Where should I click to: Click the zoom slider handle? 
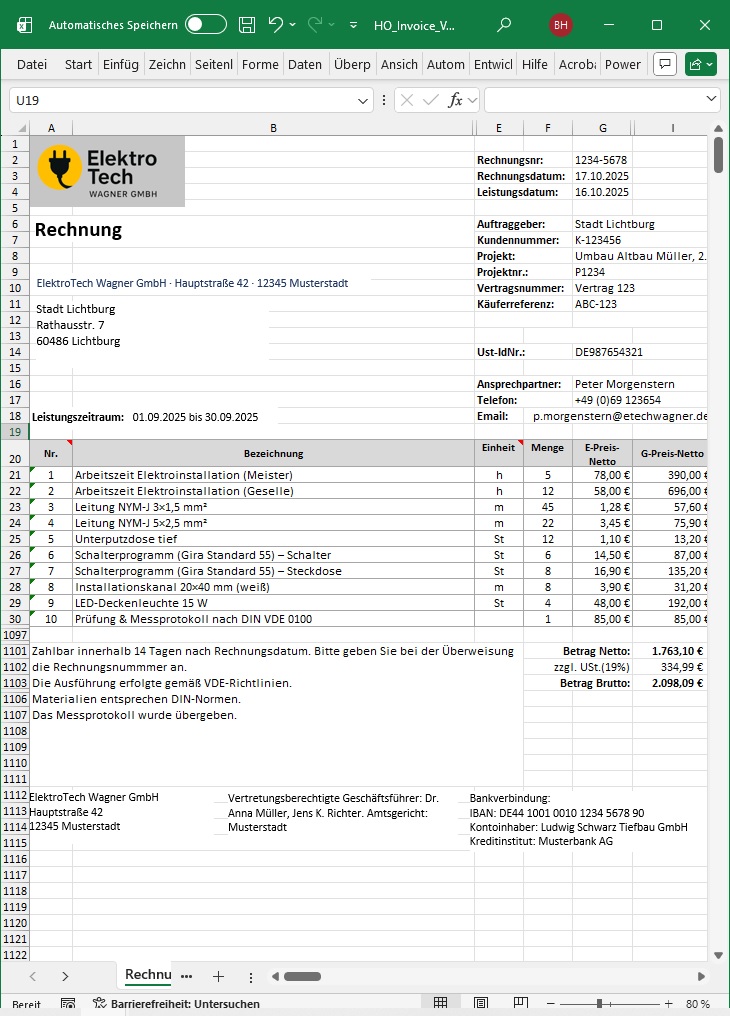coord(599,1003)
